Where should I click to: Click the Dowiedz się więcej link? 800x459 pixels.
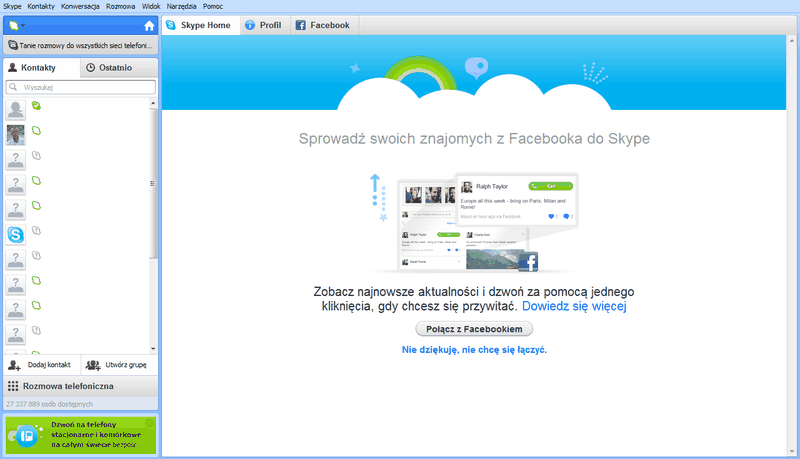(574, 306)
